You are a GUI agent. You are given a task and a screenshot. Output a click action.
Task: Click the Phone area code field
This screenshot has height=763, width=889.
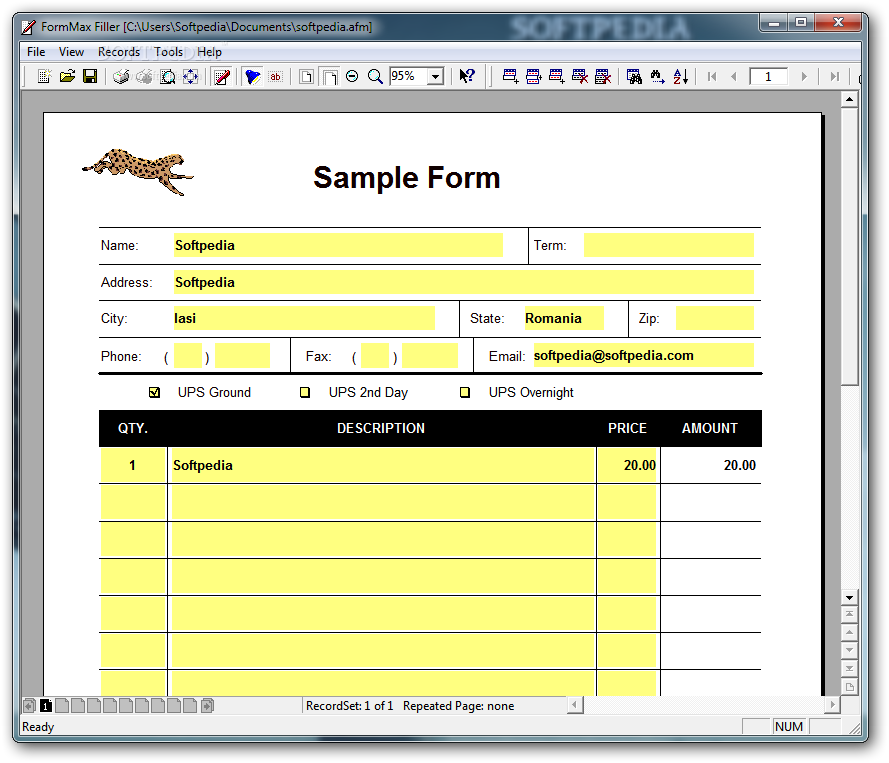tap(188, 356)
